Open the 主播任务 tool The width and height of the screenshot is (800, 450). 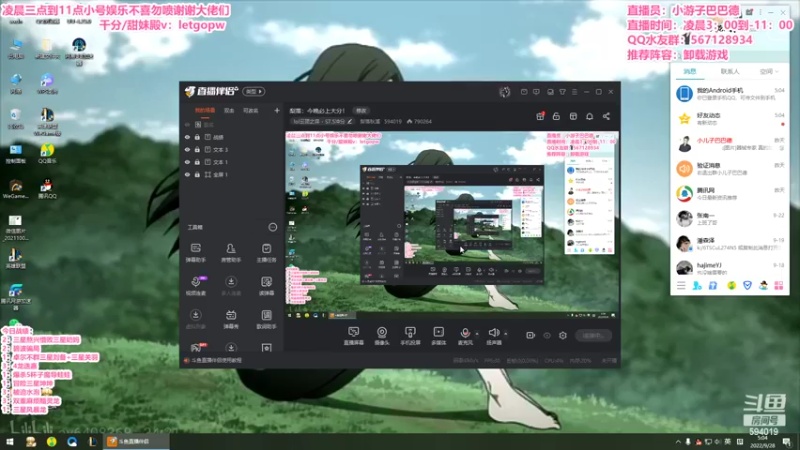coord(266,253)
